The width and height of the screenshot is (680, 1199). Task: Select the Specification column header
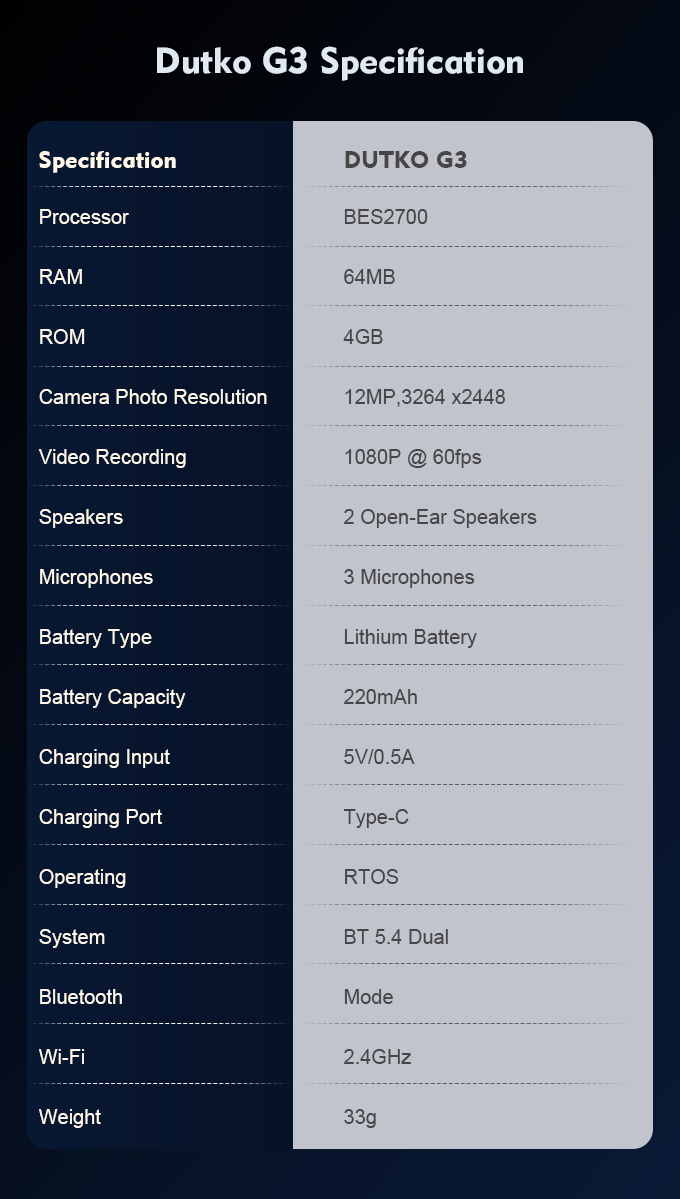108,161
